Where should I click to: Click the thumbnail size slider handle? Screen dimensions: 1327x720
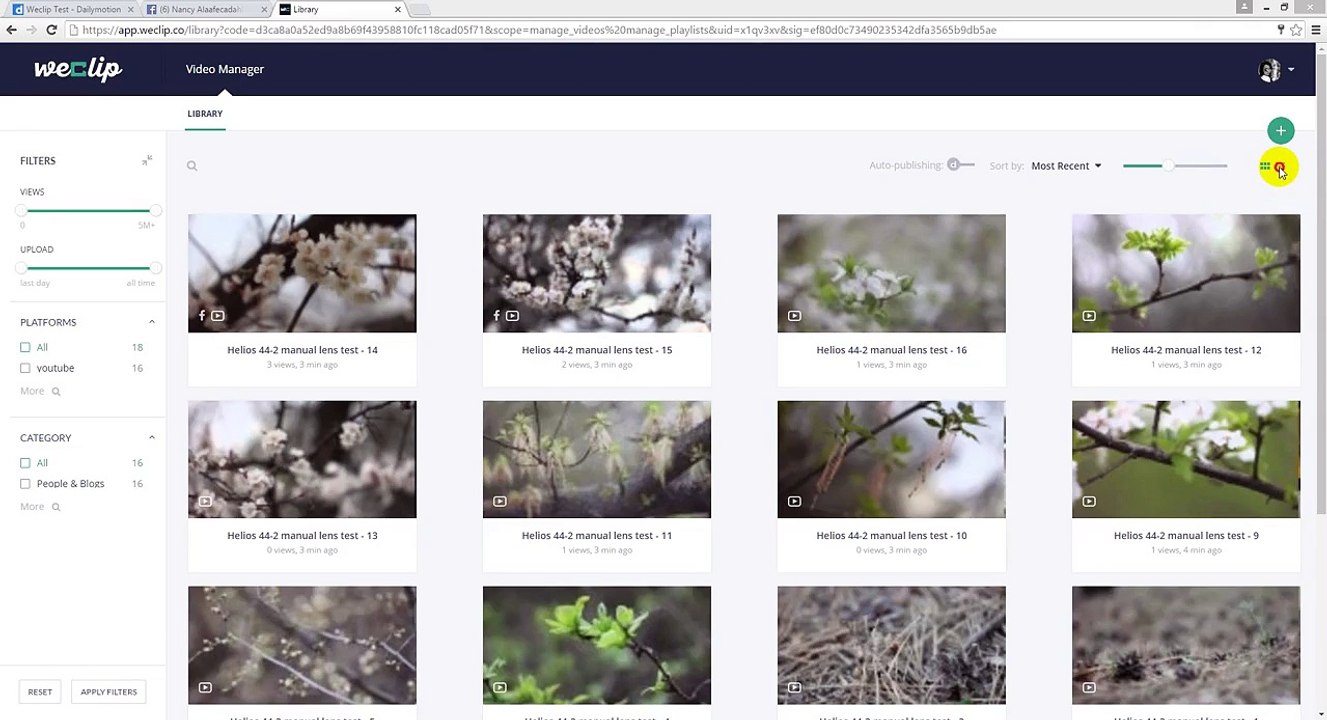[x=1168, y=166]
